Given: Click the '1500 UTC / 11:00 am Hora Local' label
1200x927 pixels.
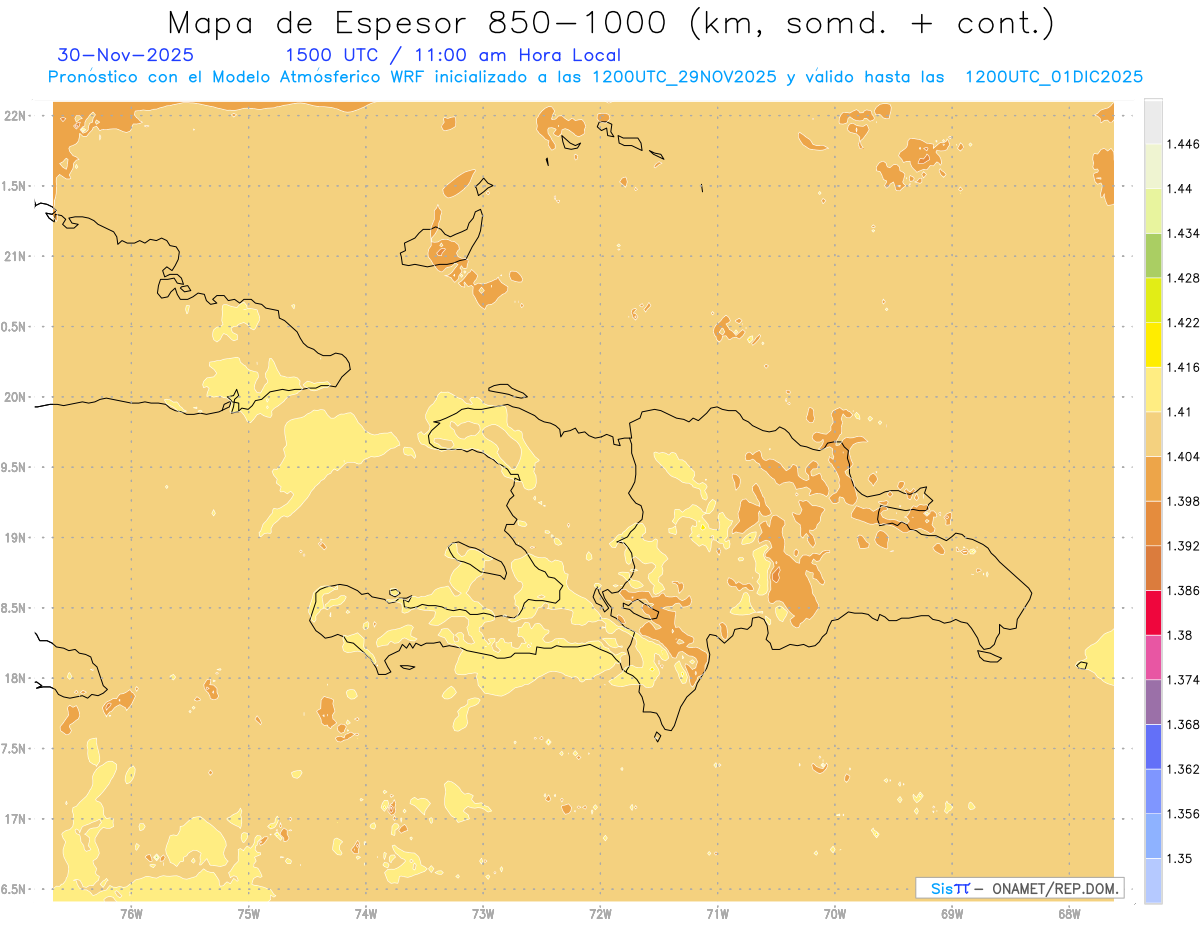Looking at the screenshot, I should click(453, 56).
